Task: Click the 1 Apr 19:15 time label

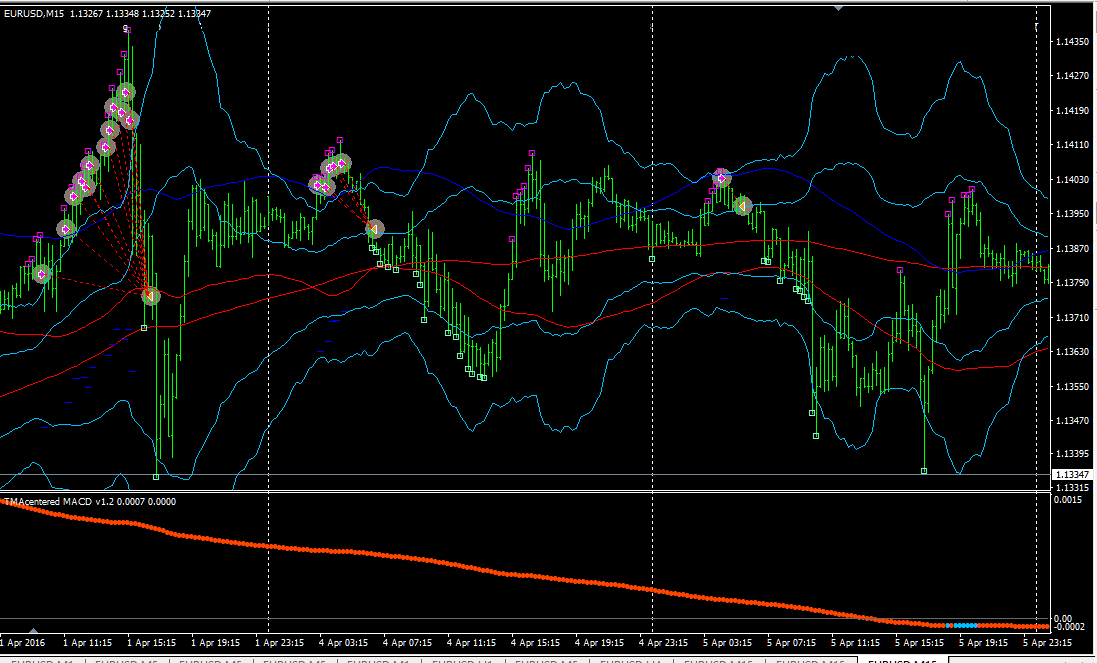Action: click(215, 643)
